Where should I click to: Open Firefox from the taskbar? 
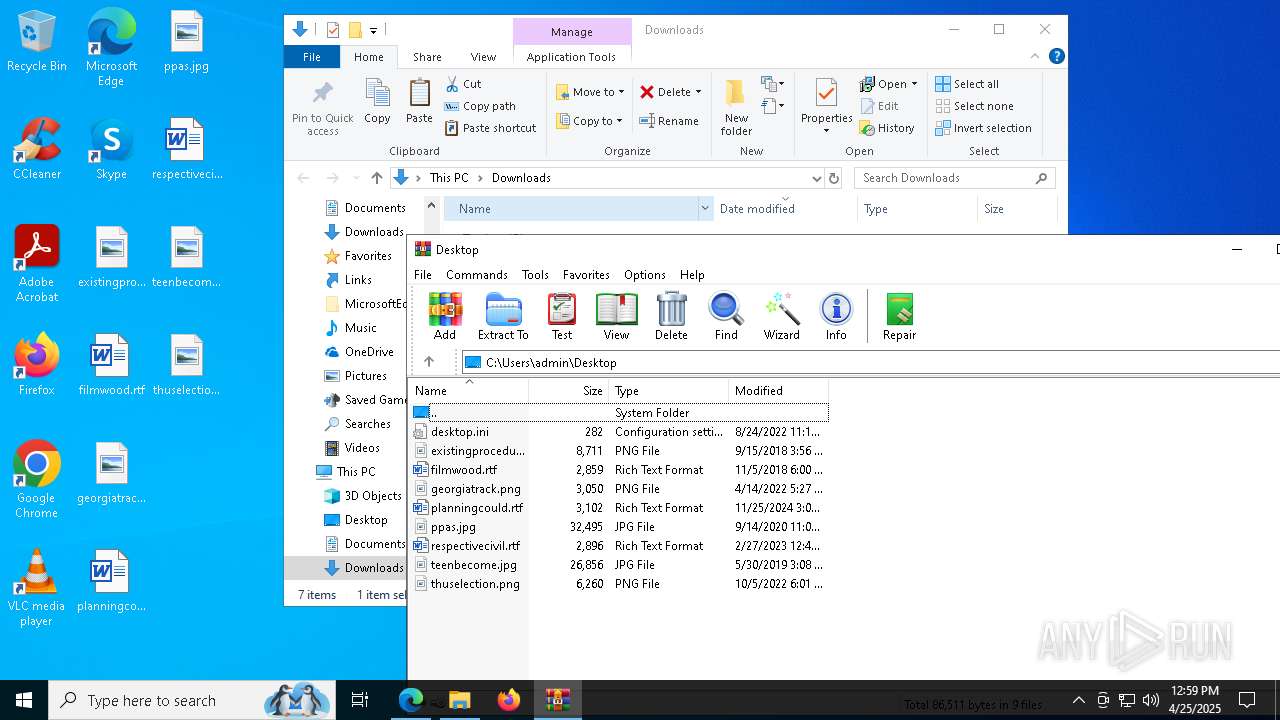point(509,700)
